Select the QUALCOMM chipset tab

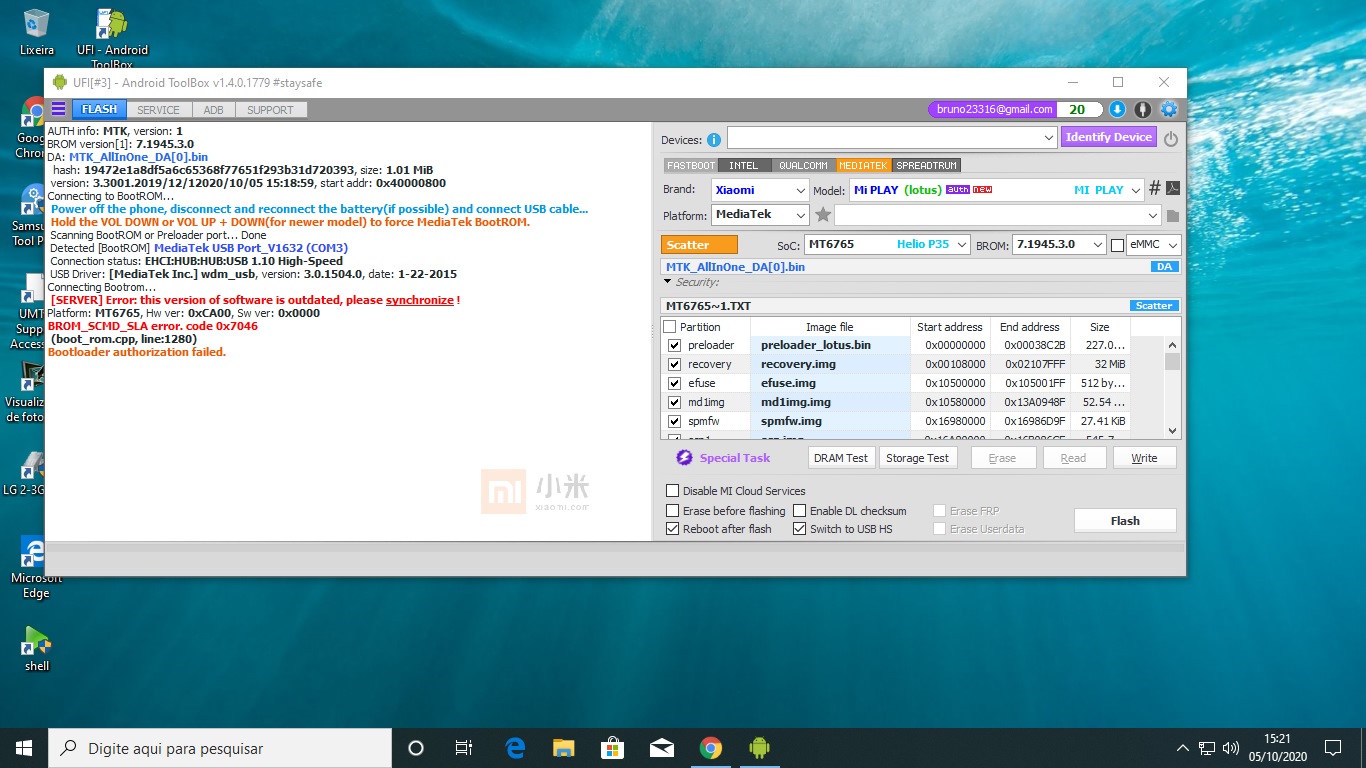[803, 165]
